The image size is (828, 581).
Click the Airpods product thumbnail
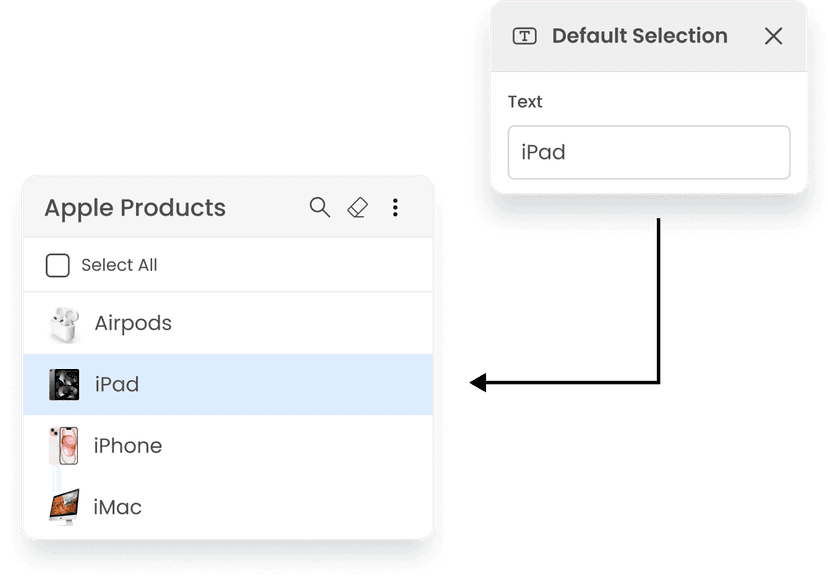(x=64, y=324)
